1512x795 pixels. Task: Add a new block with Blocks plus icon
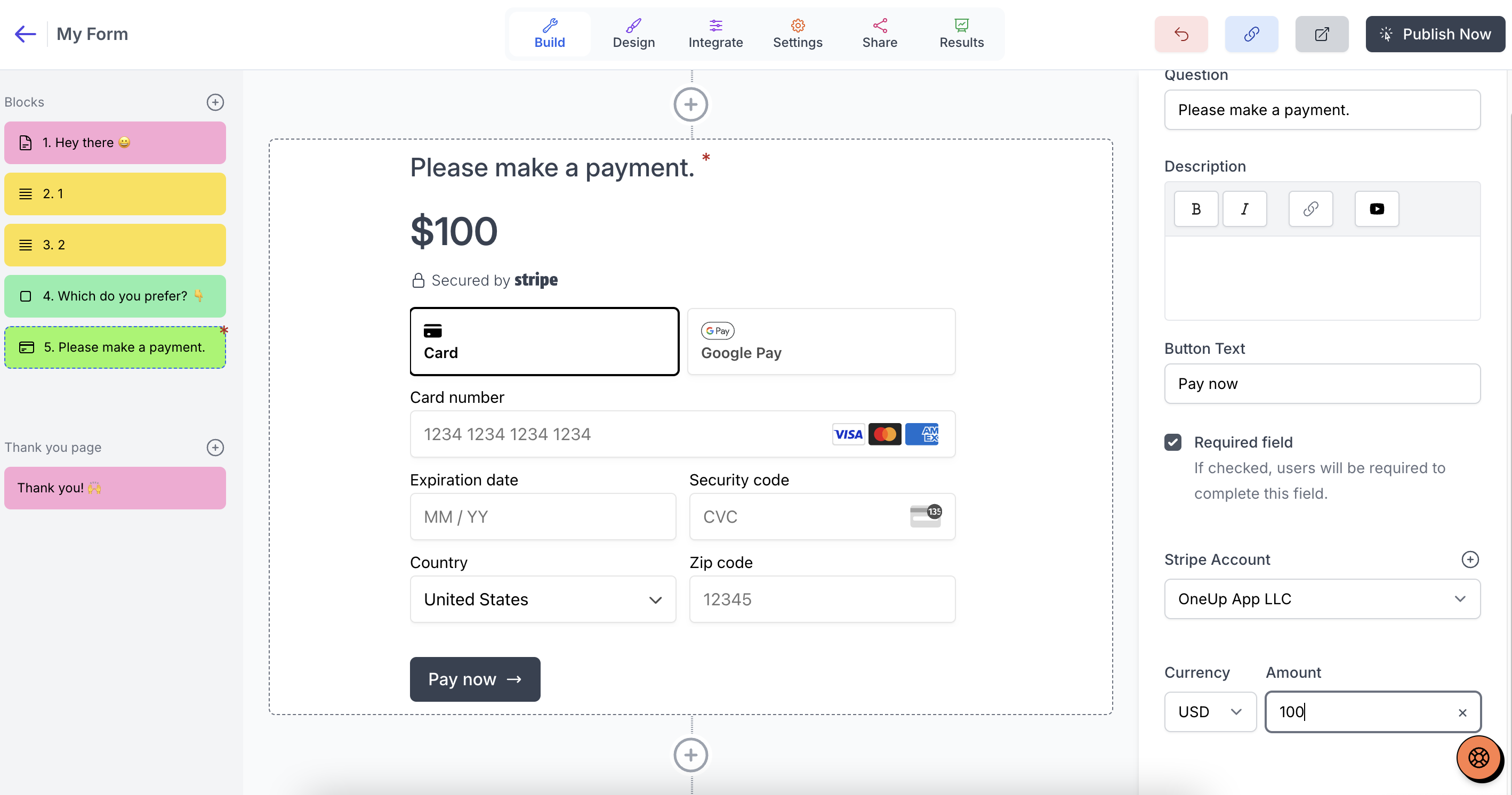tap(215, 102)
